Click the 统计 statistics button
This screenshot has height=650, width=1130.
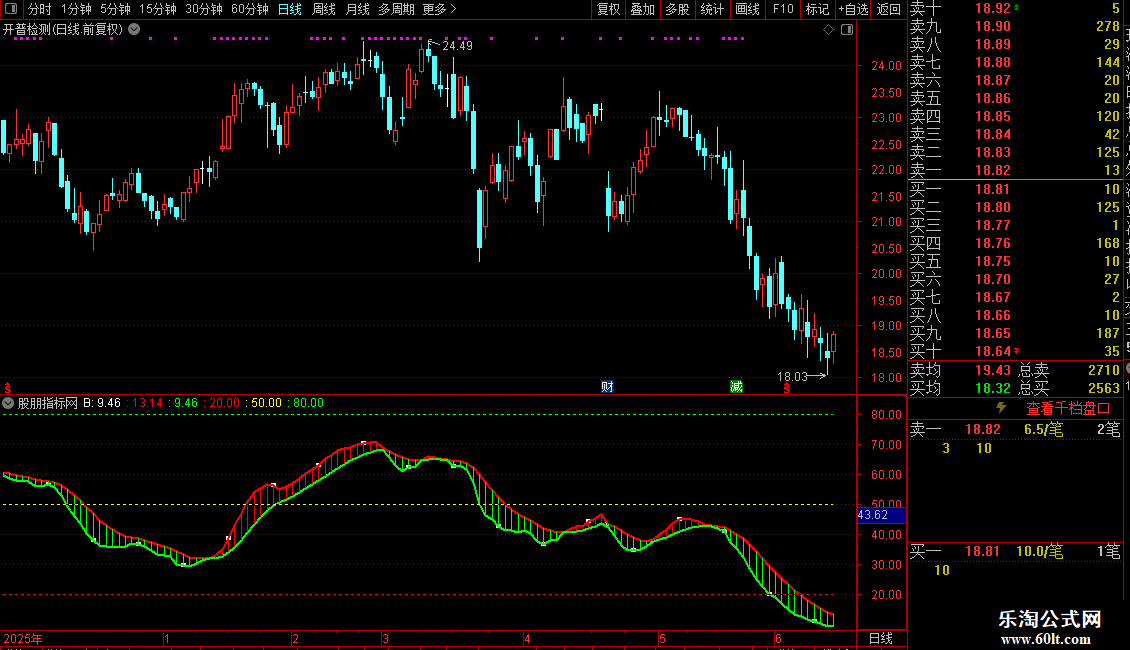[712, 9]
